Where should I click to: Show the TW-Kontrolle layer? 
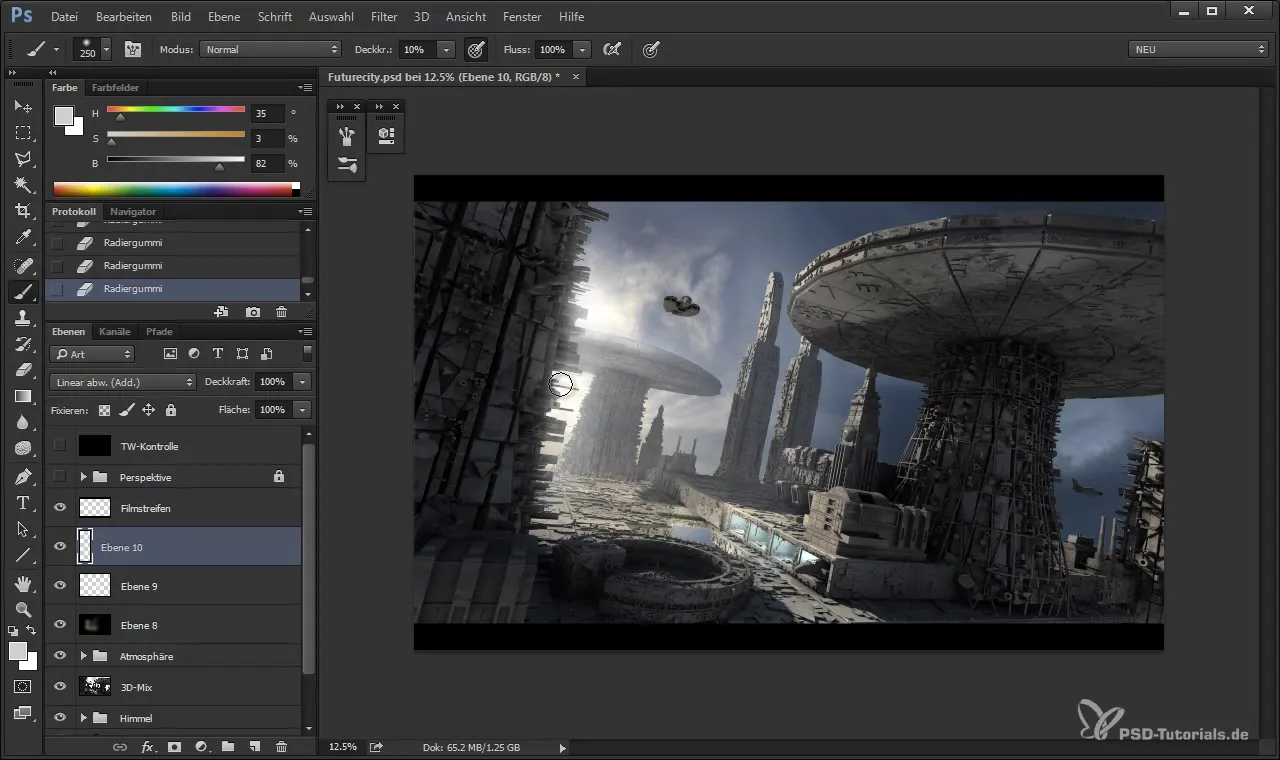tap(60, 446)
